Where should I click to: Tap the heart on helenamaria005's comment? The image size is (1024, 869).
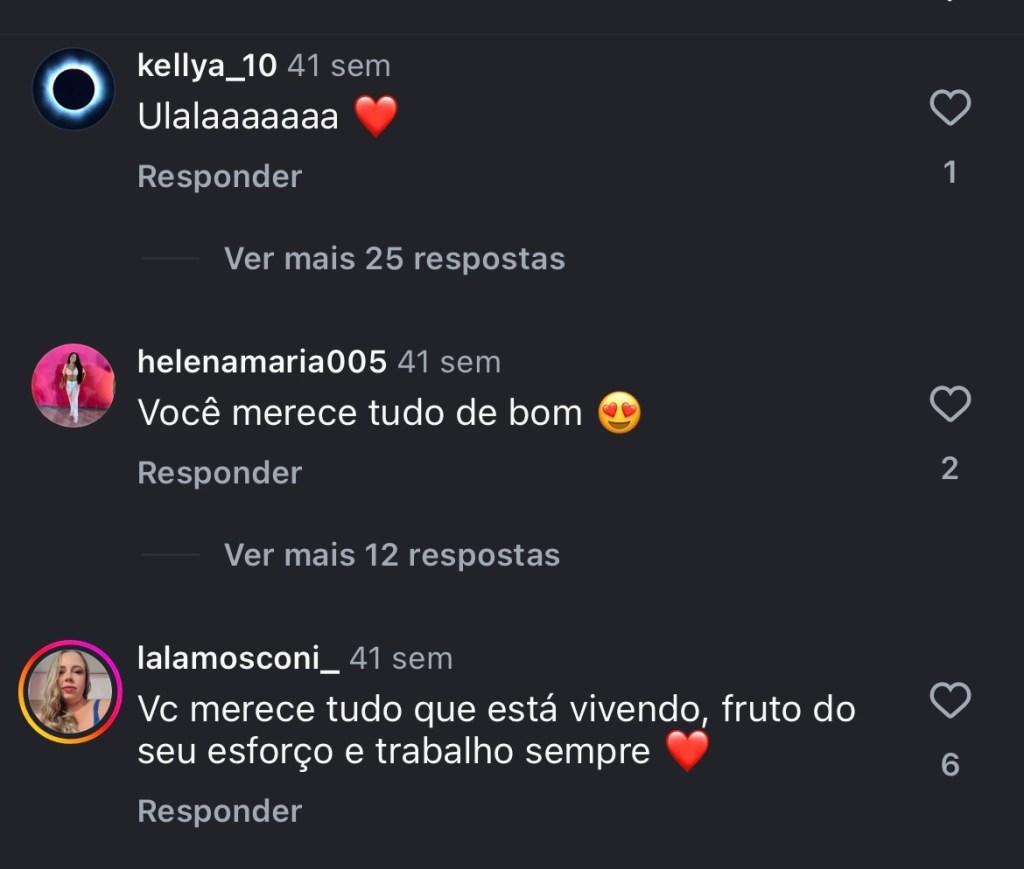(950, 404)
